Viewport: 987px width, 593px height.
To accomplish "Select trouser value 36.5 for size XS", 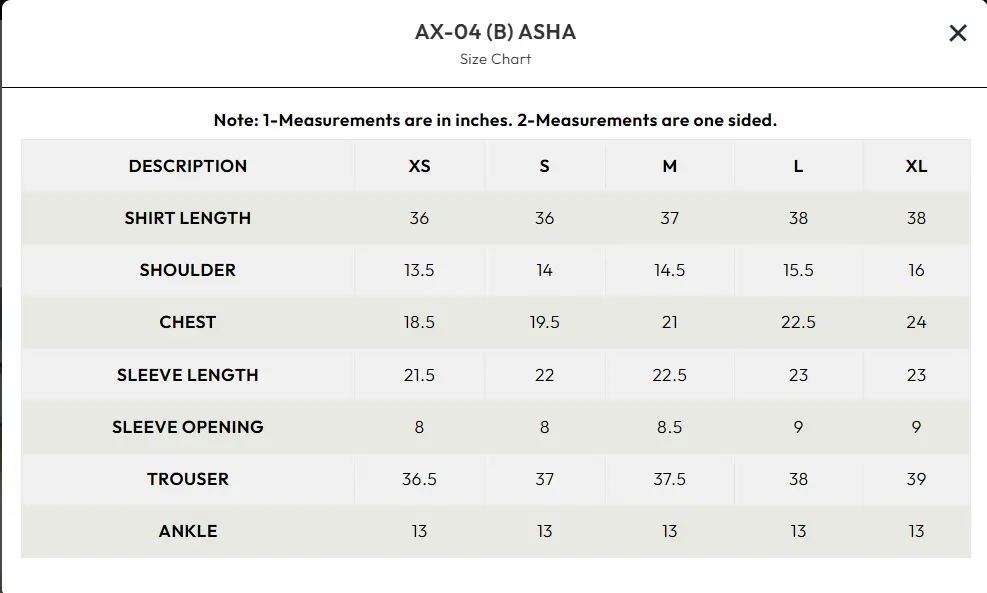I will 420,479.
